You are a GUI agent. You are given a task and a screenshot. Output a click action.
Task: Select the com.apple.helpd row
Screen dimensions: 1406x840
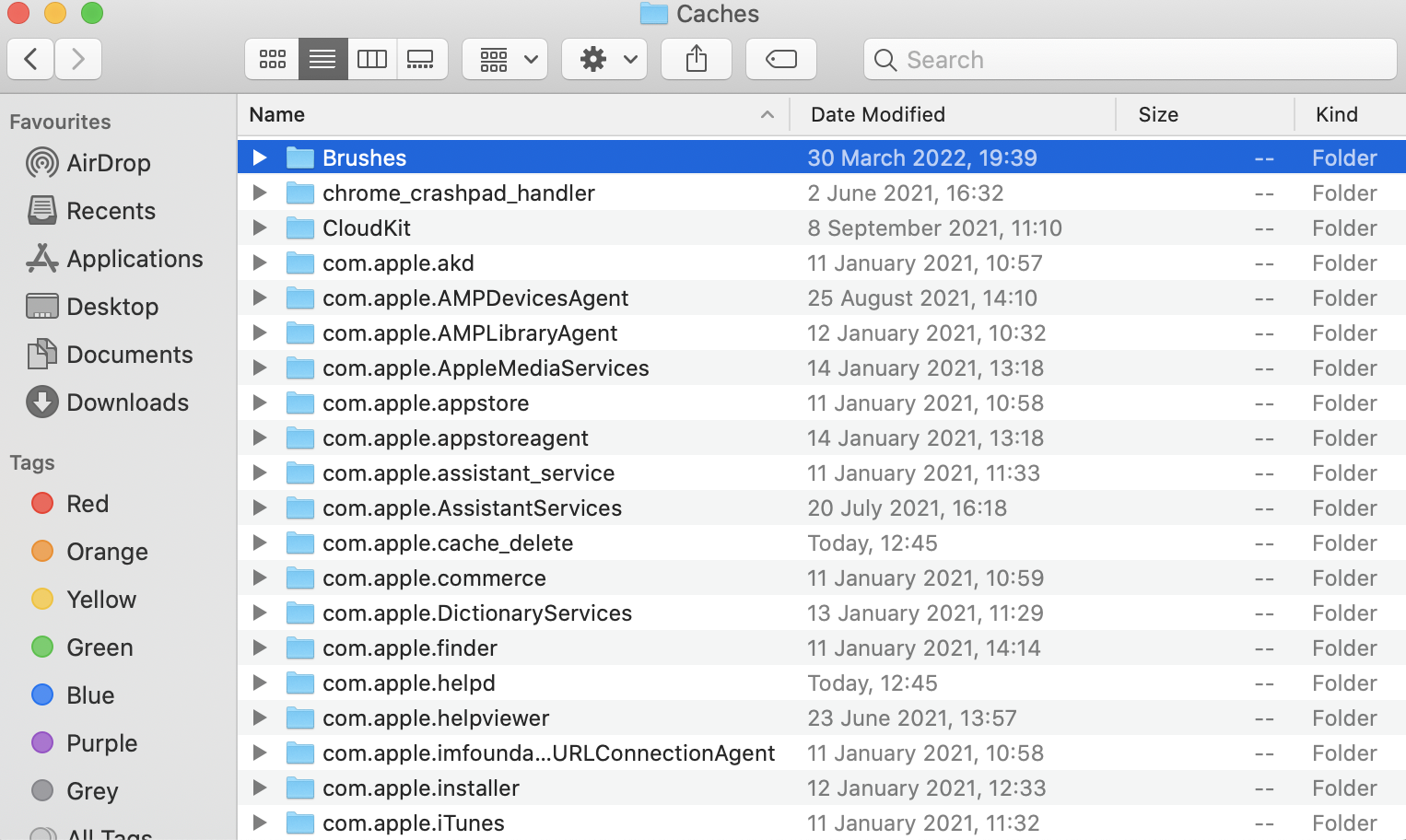(x=822, y=683)
